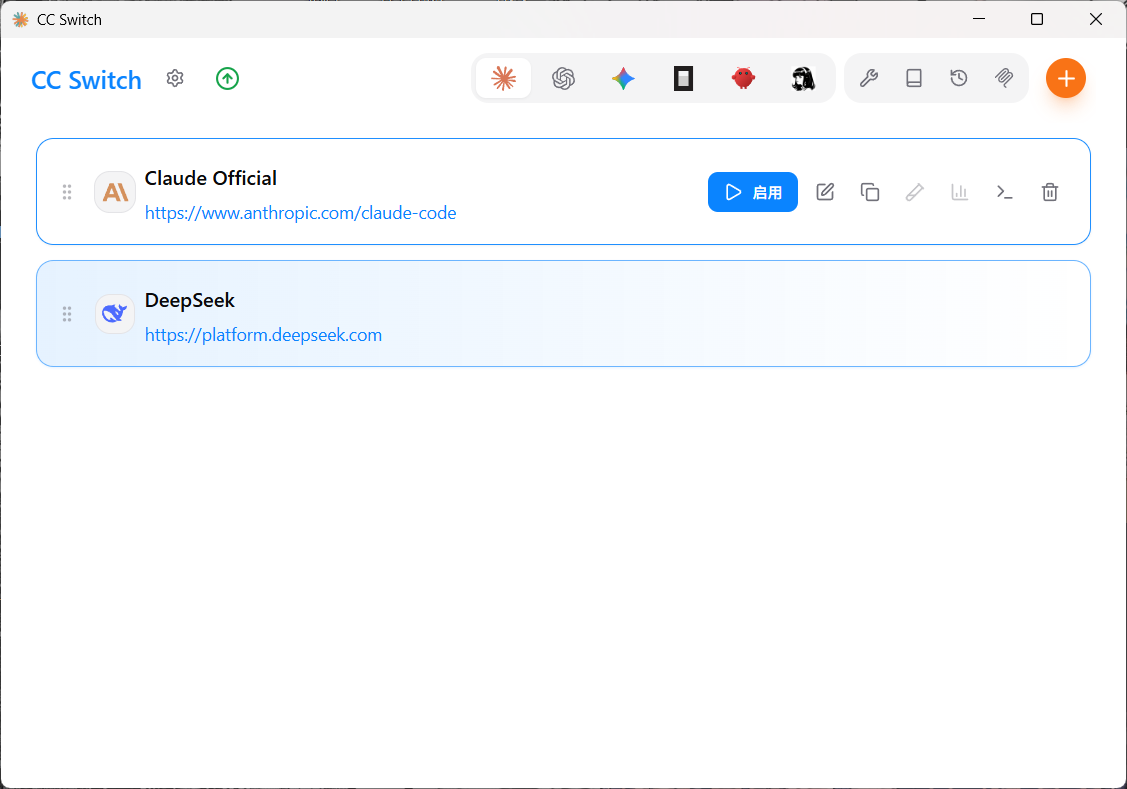This screenshot has height=789, width=1127.
Task: Open the wrench tools icon
Action: pyautogui.click(x=869, y=78)
